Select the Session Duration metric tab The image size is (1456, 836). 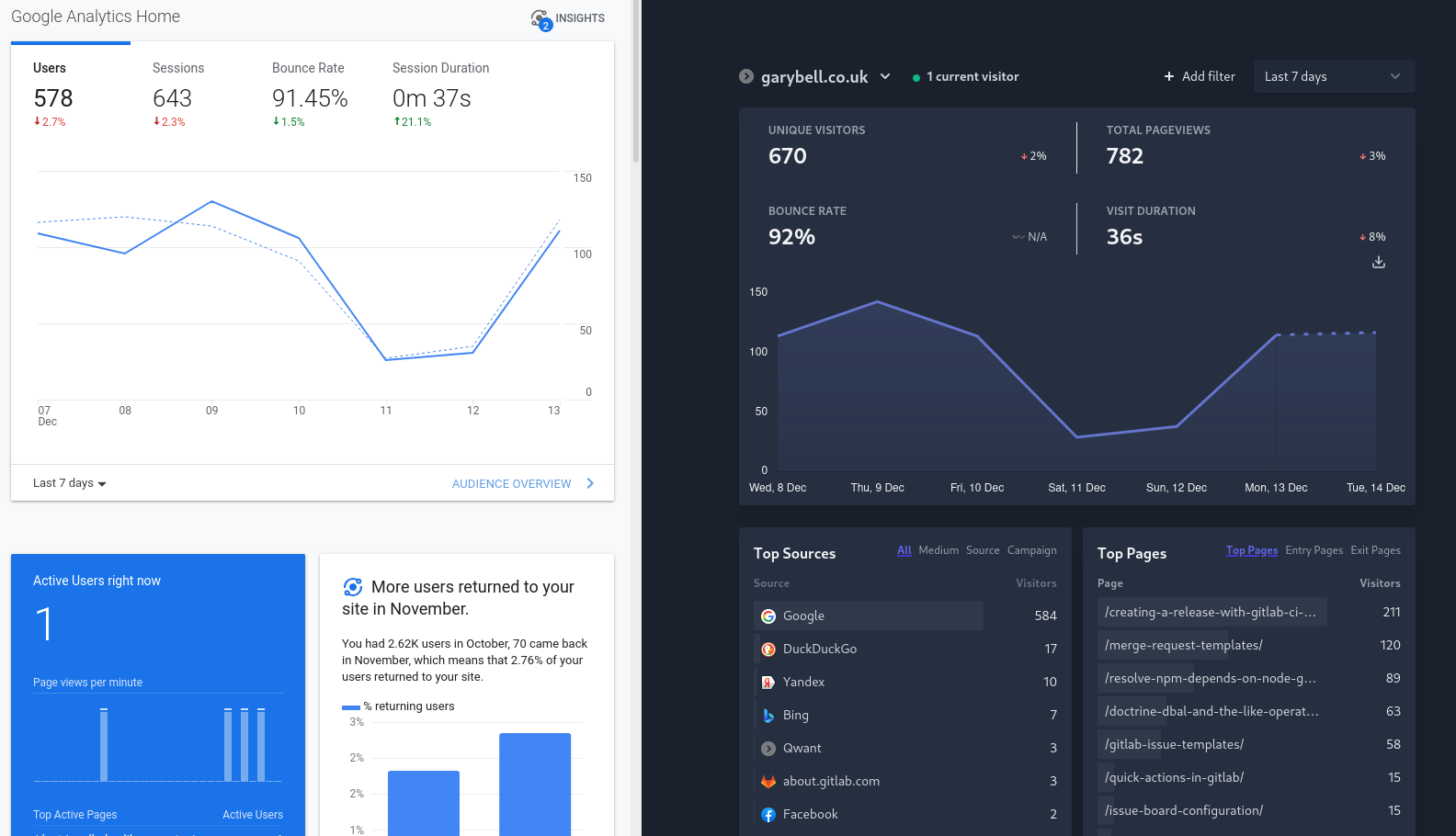coord(440,95)
